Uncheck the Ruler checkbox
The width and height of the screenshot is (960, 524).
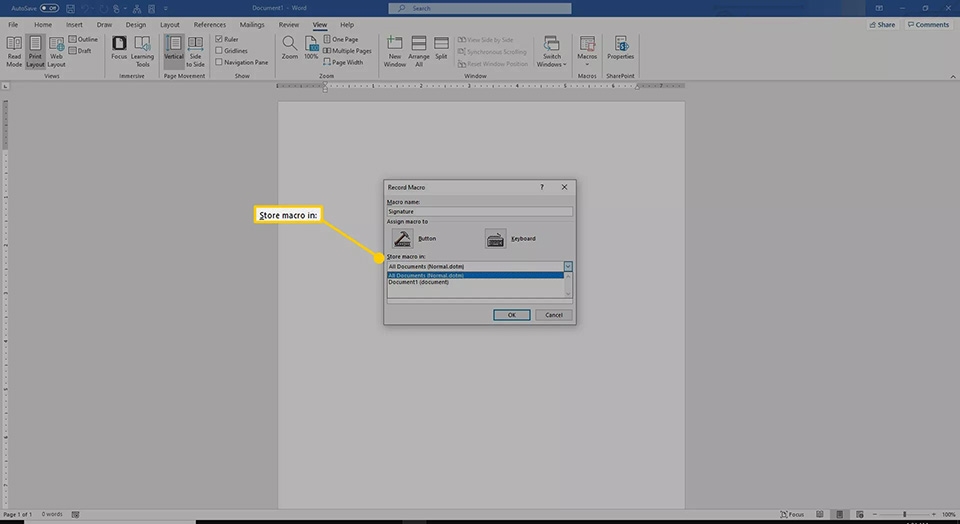tap(219, 39)
